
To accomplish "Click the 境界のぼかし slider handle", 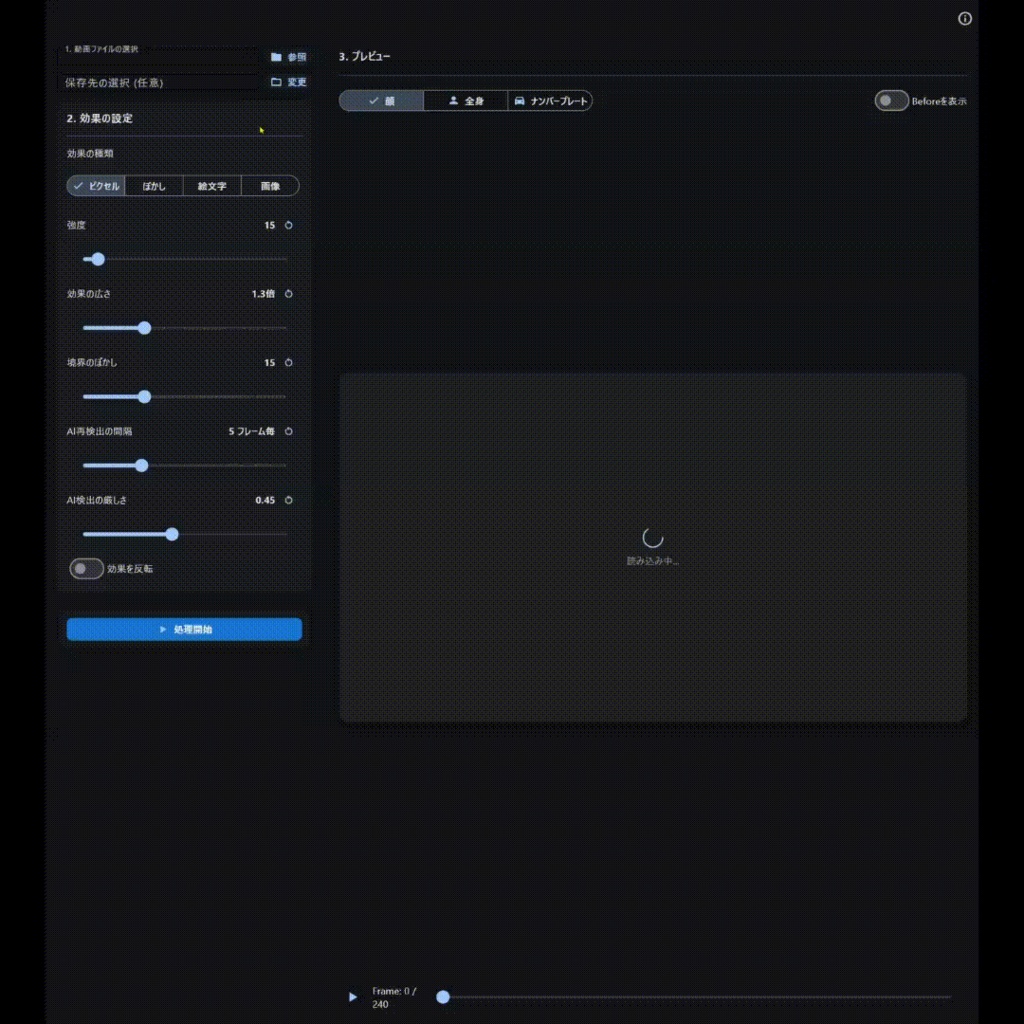I will click(144, 396).
